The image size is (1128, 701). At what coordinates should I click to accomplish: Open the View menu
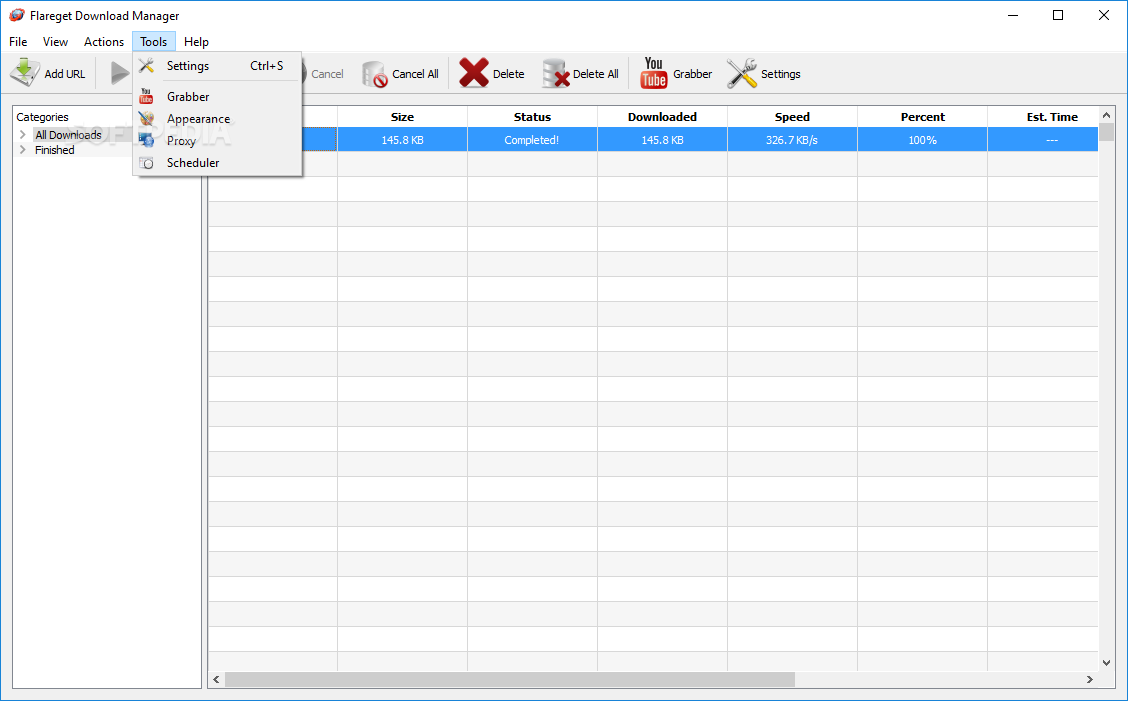pyautogui.click(x=55, y=42)
